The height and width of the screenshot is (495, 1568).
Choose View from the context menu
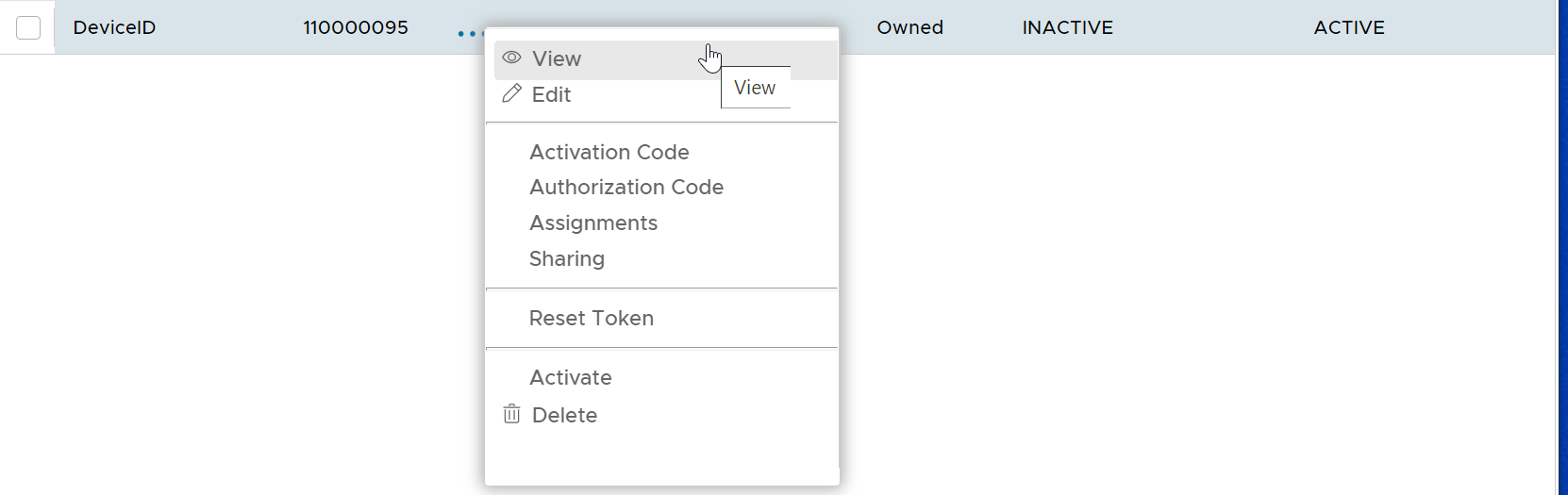coord(557,59)
